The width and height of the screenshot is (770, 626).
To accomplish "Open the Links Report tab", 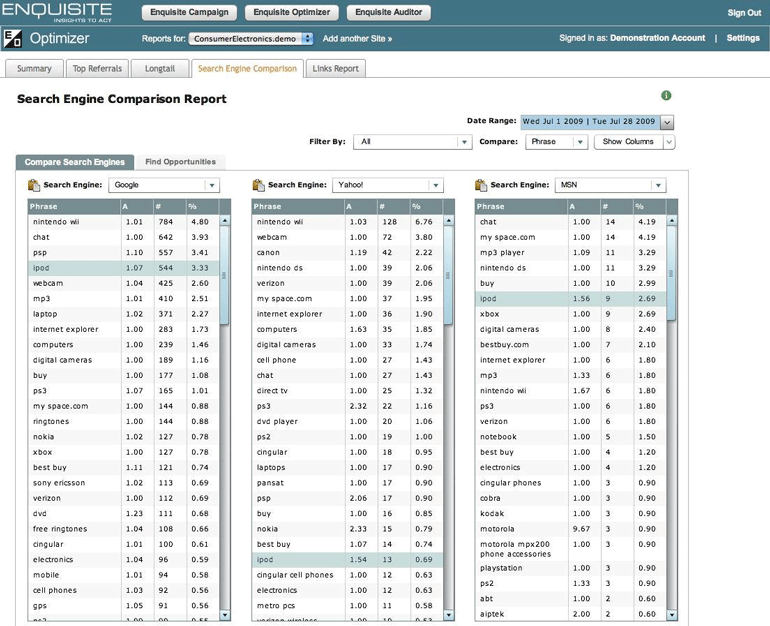I will tap(335, 69).
